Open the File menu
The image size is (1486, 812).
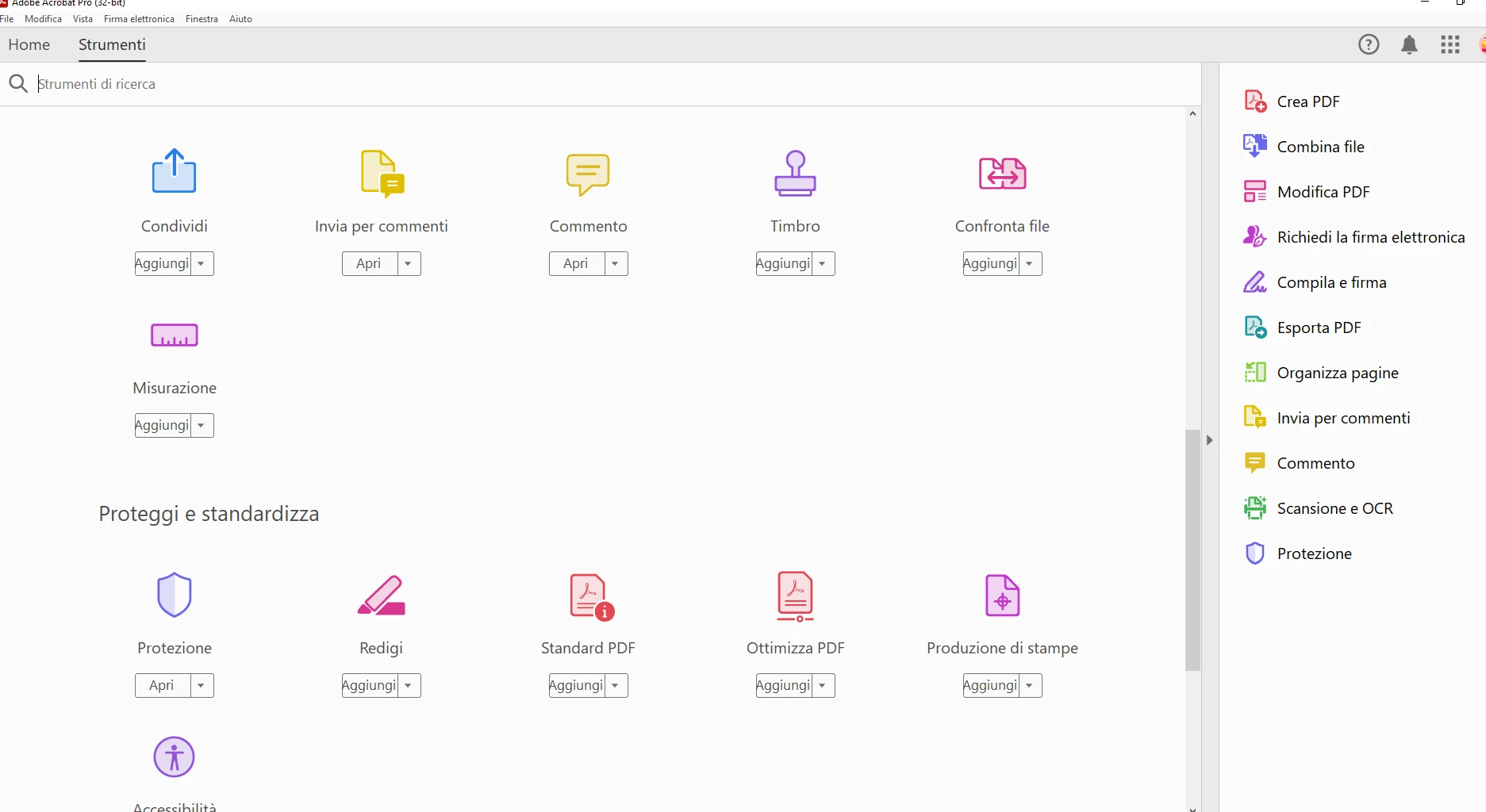[7, 19]
